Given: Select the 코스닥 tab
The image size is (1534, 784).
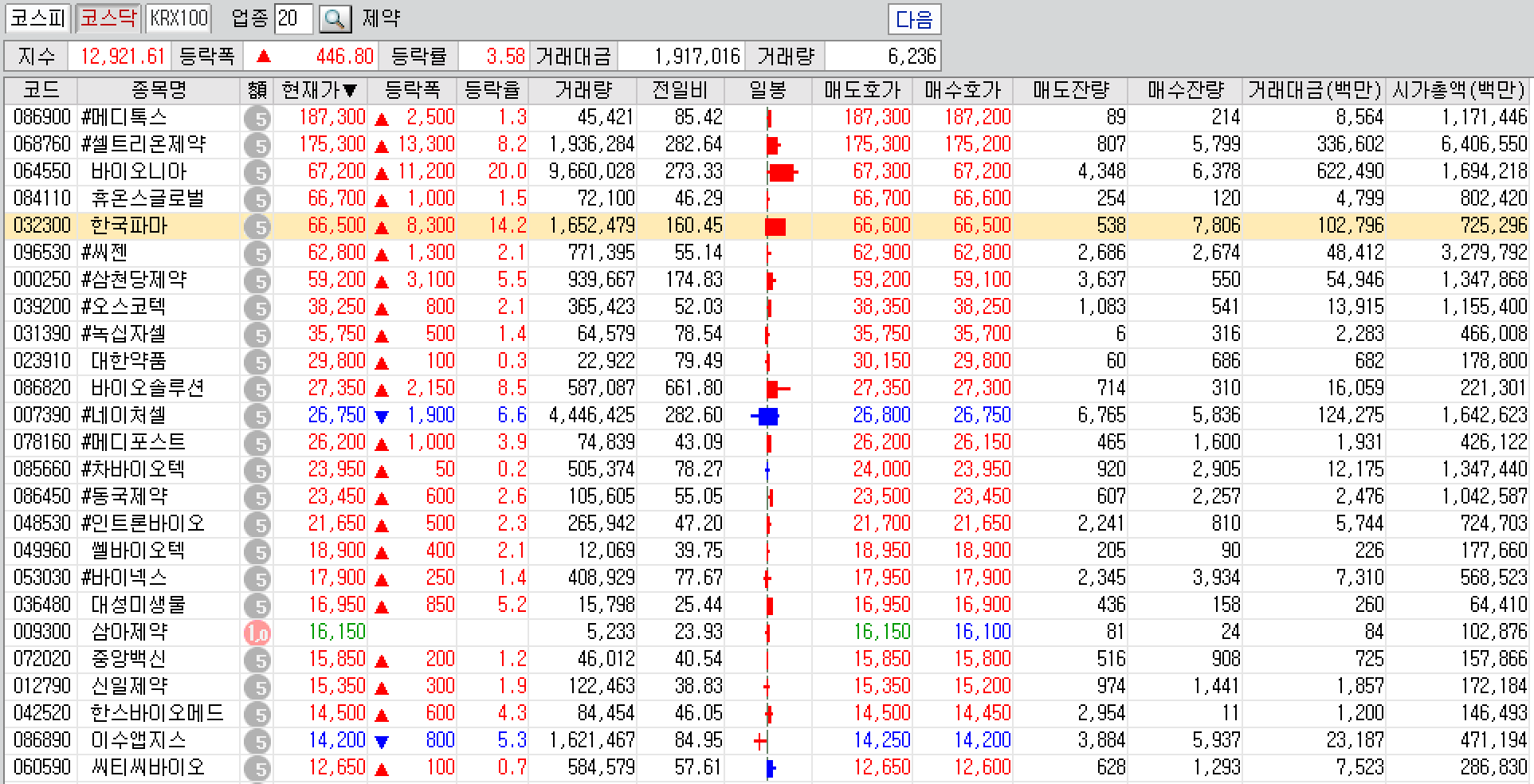Looking at the screenshot, I should tap(109, 18).
